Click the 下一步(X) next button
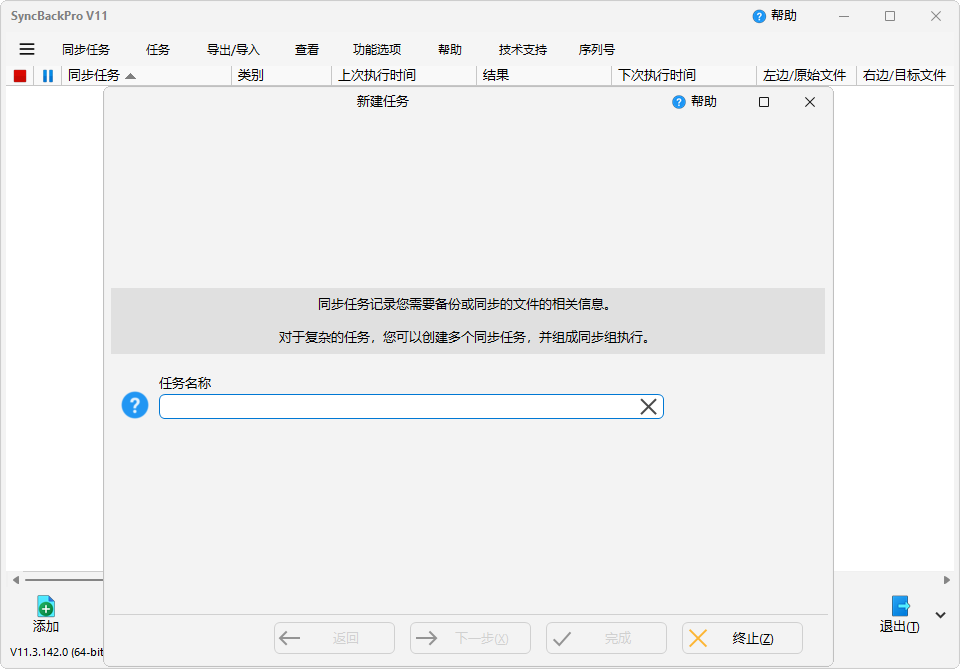960x669 pixels. click(470, 638)
